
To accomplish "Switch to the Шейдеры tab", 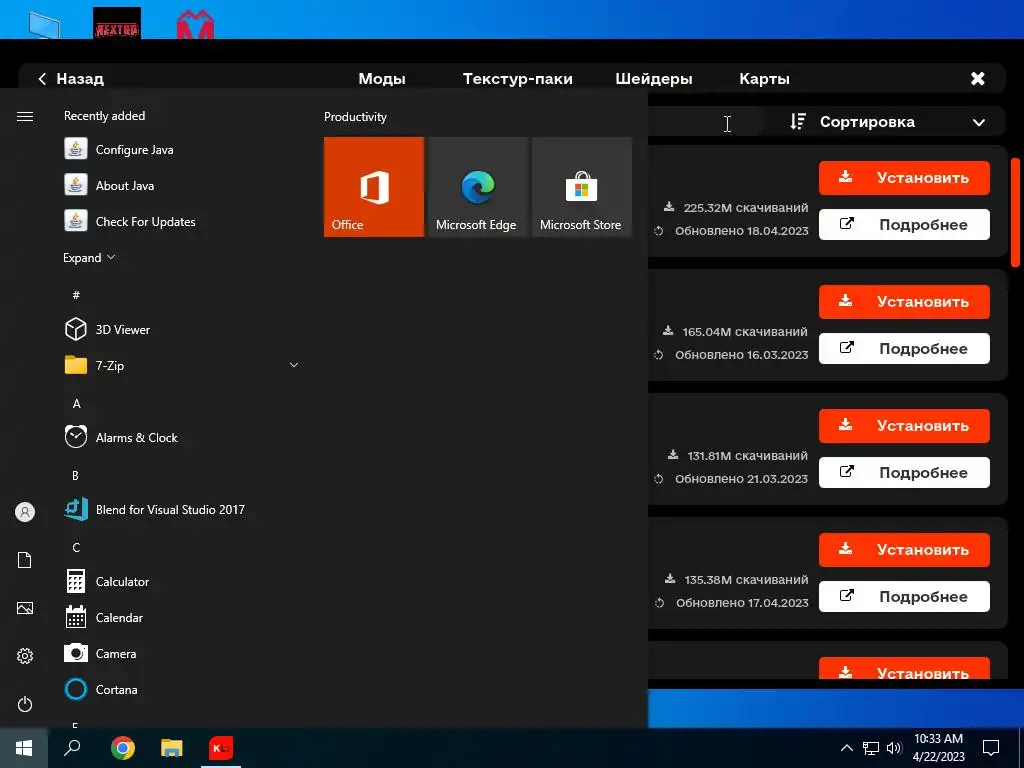I will [654, 79].
